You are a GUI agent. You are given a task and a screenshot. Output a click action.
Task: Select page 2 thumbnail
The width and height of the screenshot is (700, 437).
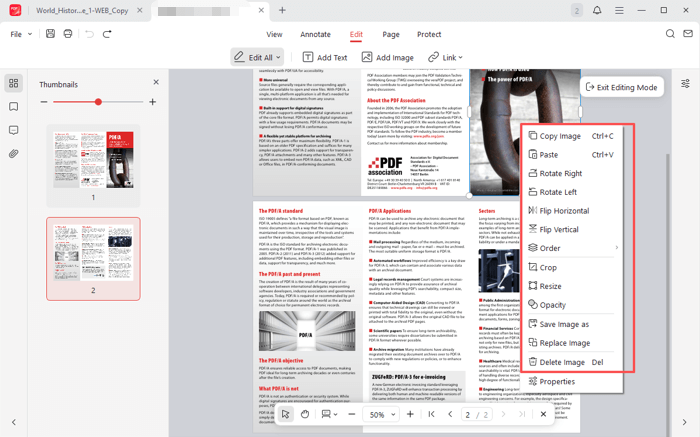point(93,258)
